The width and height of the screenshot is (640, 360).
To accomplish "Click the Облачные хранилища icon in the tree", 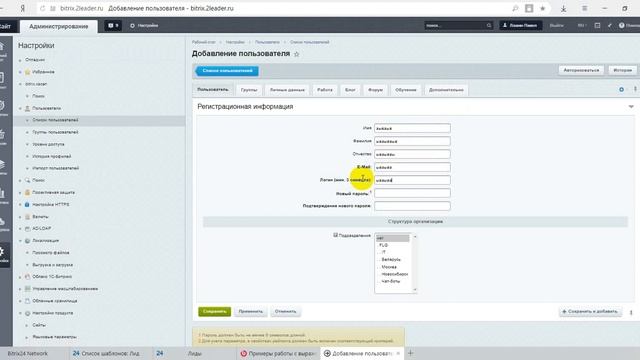I will (27, 301).
